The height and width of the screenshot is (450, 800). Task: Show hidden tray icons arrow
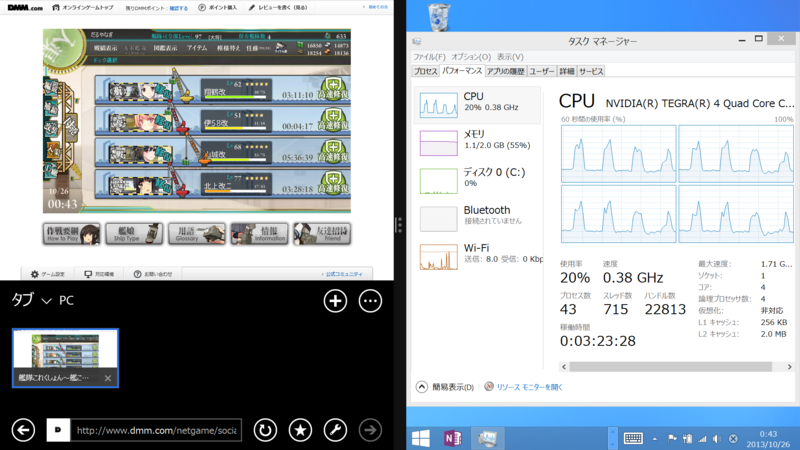tap(655, 439)
